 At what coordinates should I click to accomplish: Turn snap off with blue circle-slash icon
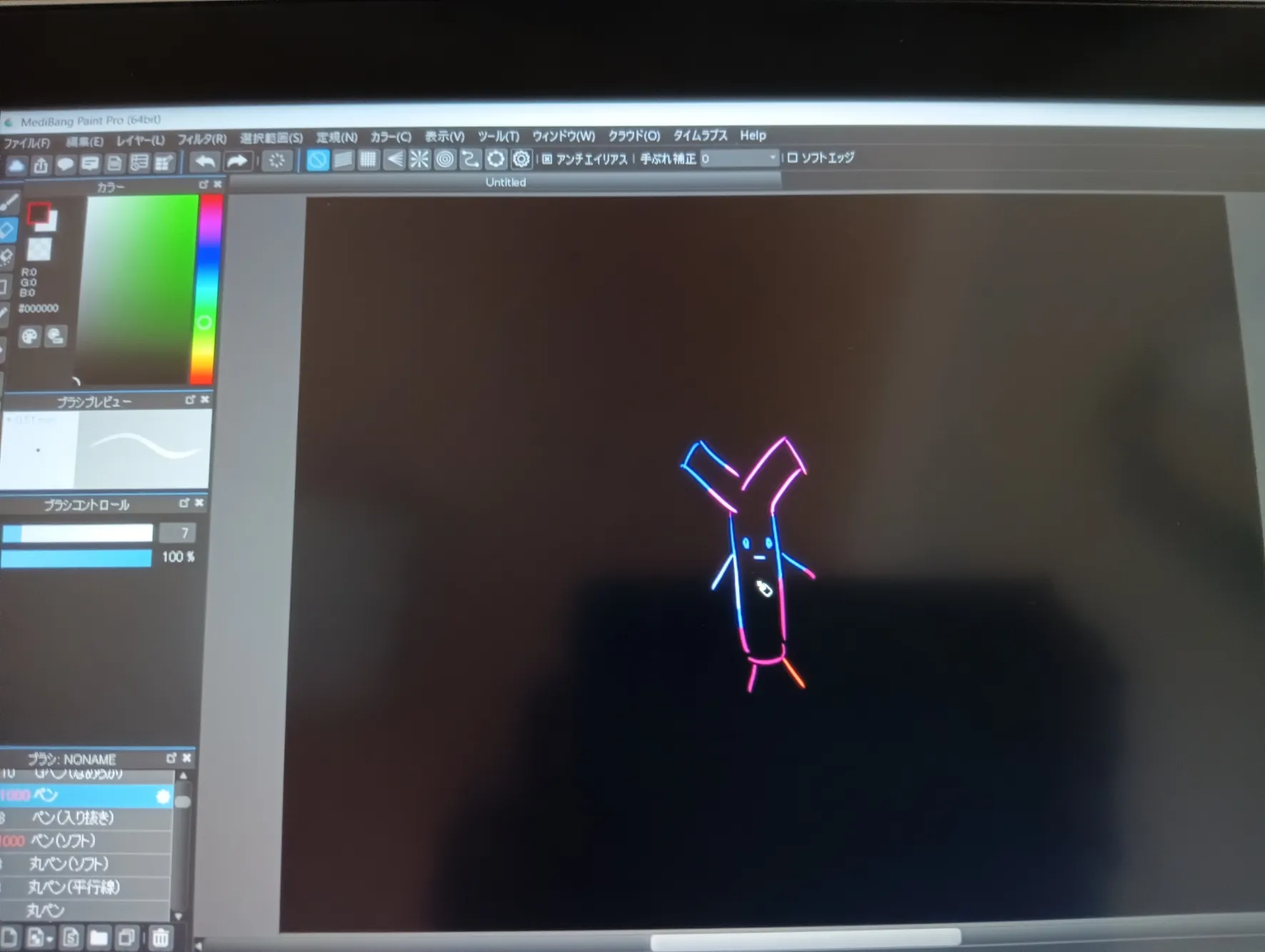(x=317, y=160)
